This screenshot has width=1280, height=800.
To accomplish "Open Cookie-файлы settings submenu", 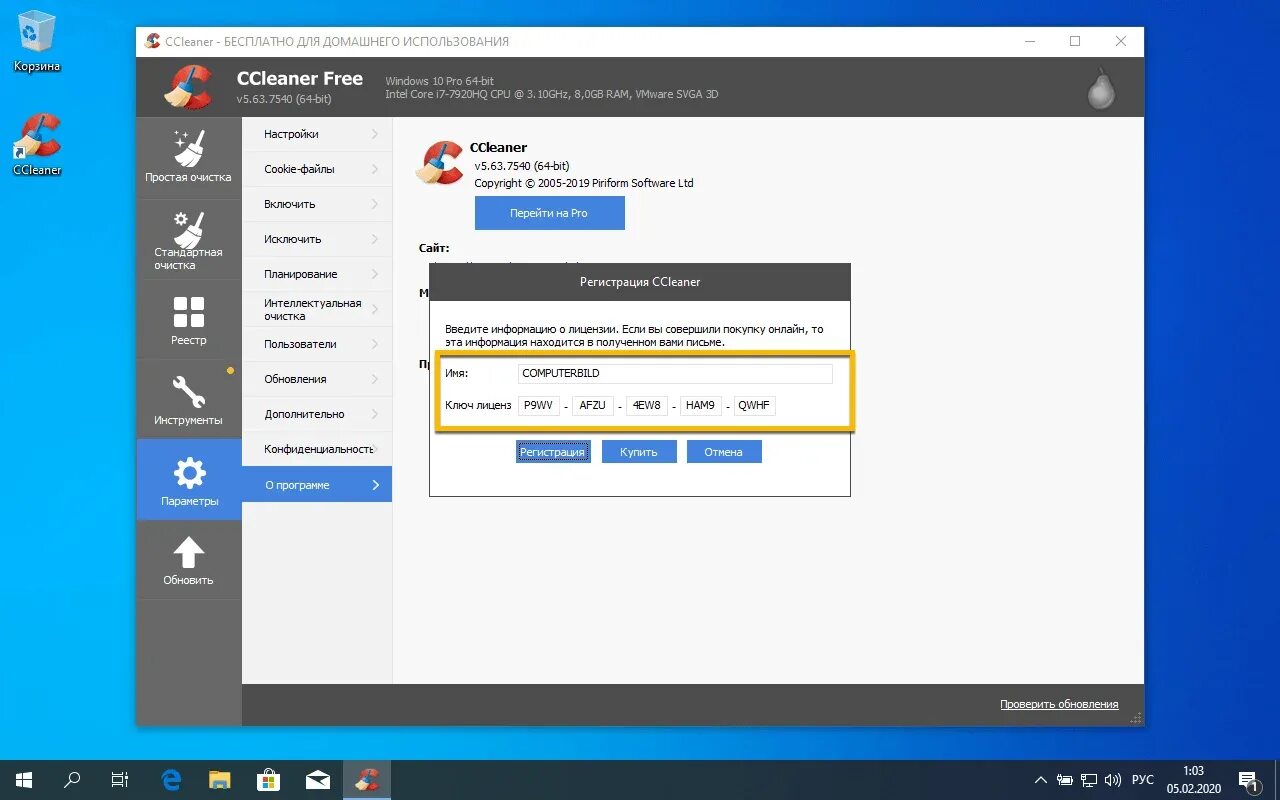I will click(317, 169).
